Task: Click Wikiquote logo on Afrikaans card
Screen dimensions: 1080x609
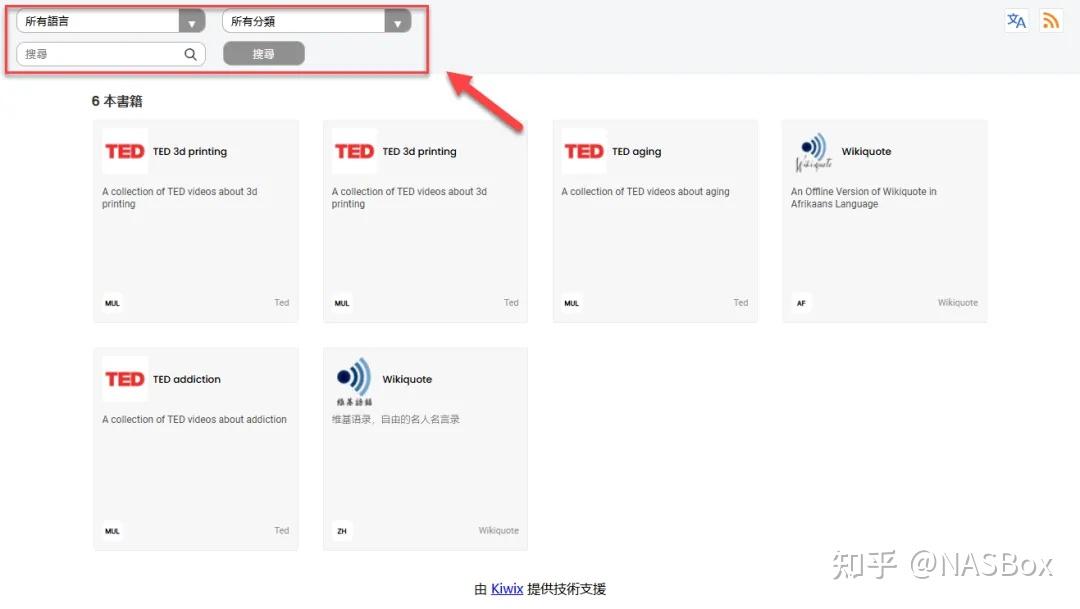Action: click(x=813, y=152)
